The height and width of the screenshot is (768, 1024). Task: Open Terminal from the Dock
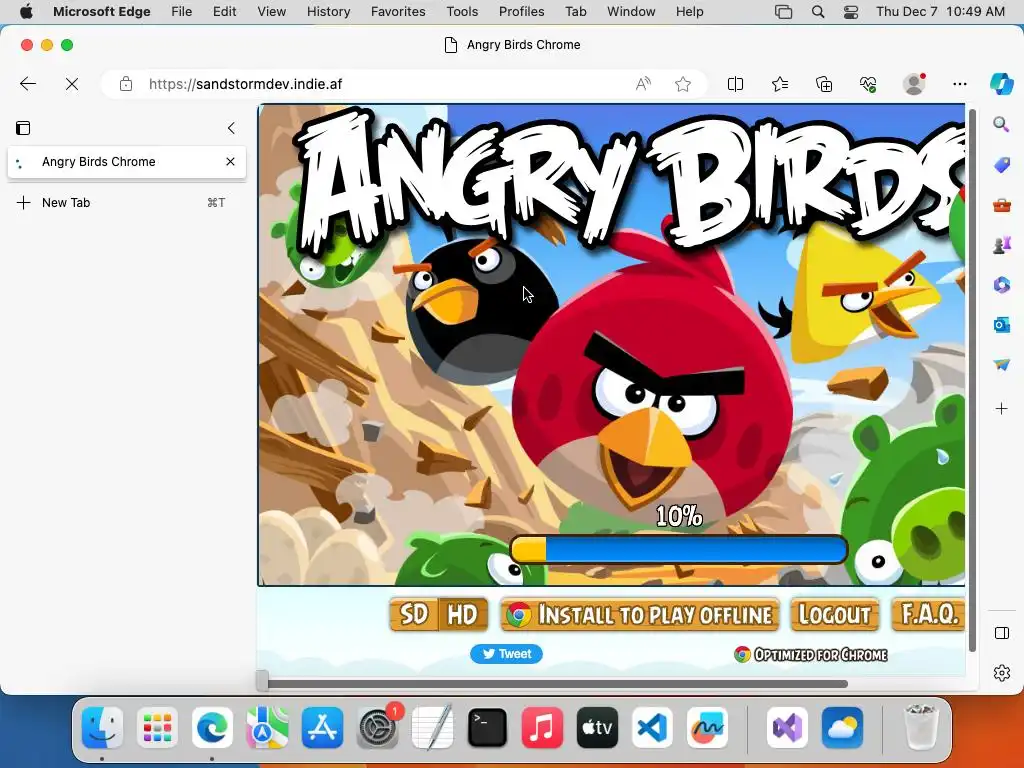tap(487, 727)
